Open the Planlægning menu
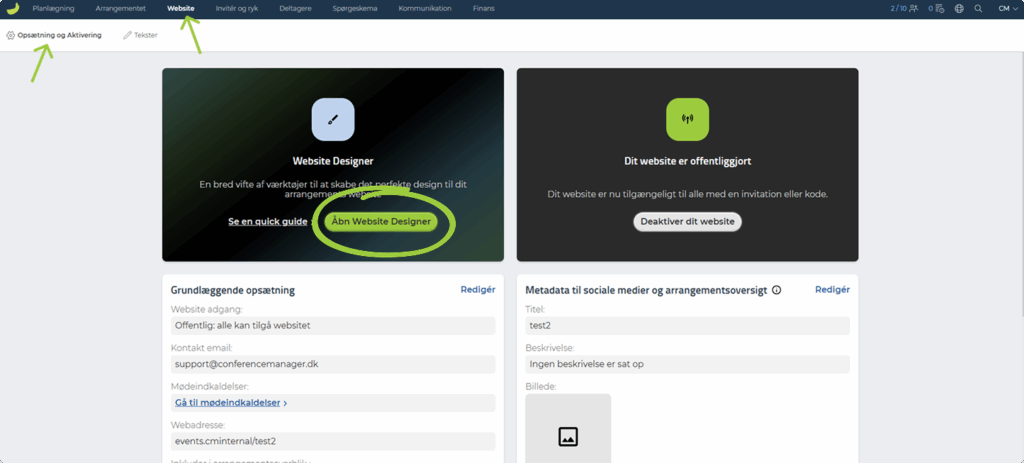This screenshot has width=1024, height=463. tap(53, 8)
